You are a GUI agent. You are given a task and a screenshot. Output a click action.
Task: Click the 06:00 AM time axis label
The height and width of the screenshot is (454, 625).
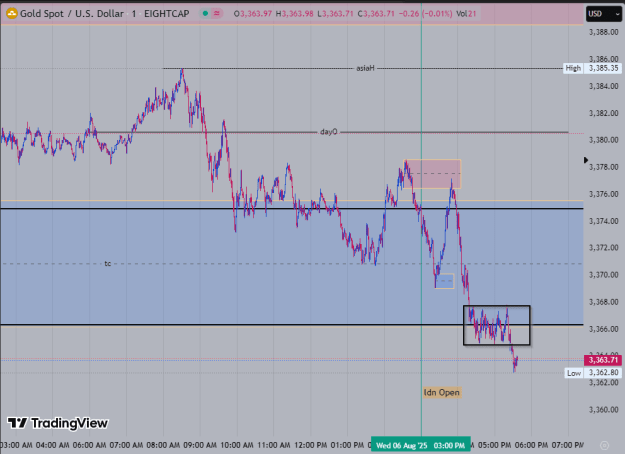point(90,445)
